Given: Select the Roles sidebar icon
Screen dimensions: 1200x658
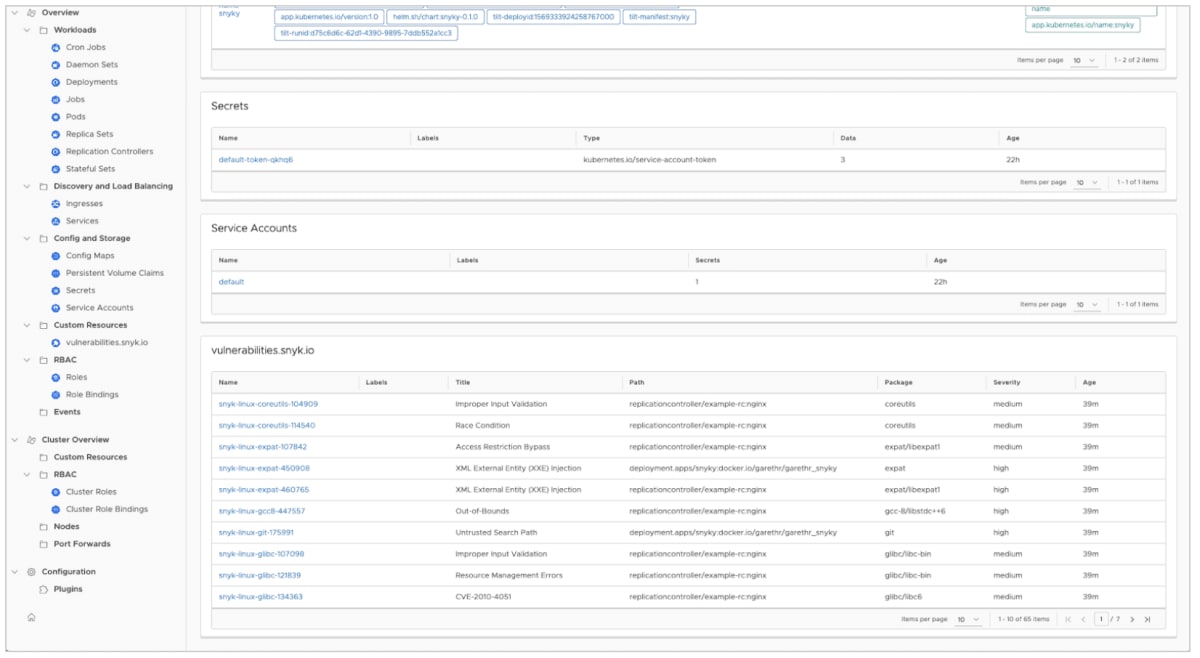Looking at the screenshot, I should [56, 378].
